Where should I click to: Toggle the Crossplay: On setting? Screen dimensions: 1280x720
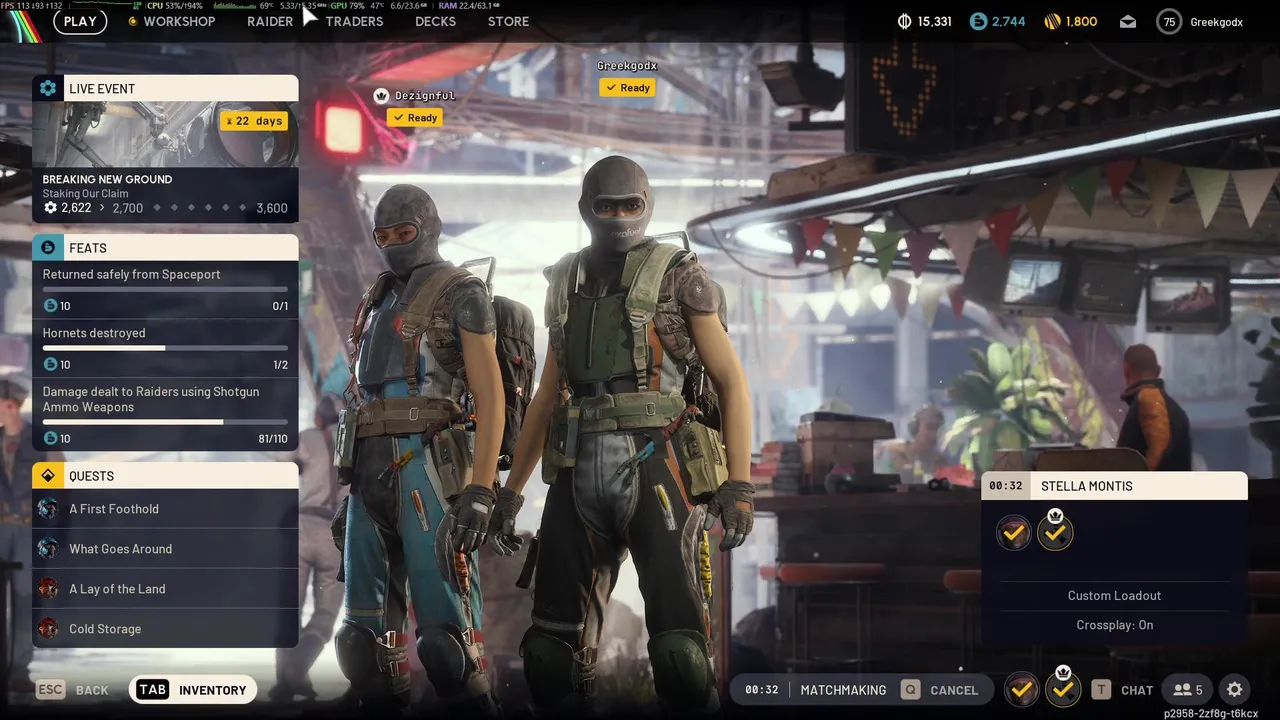coord(1114,625)
